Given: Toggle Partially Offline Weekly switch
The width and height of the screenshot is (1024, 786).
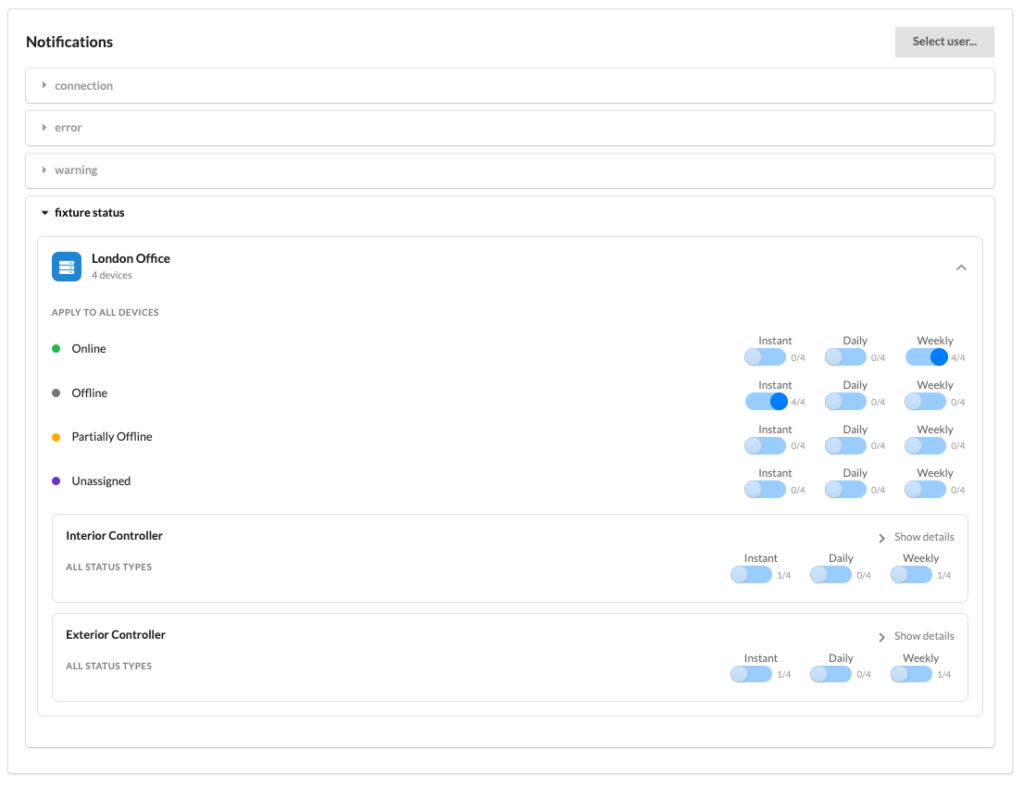Looking at the screenshot, I should (x=925, y=446).
